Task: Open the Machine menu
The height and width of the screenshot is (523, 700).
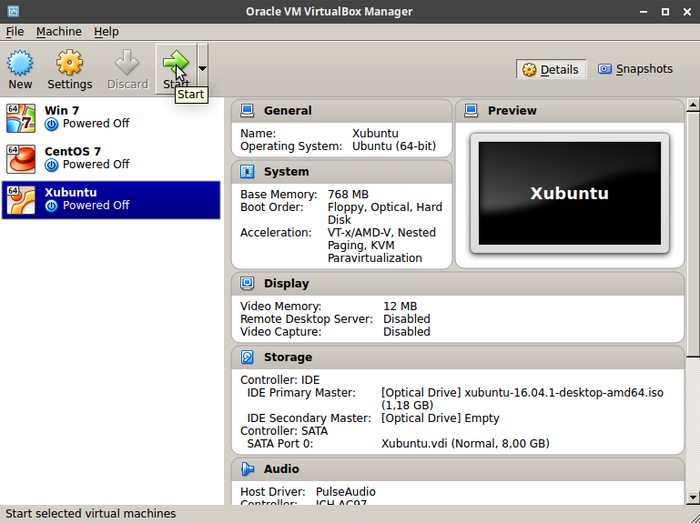Action: [x=59, y=32]
